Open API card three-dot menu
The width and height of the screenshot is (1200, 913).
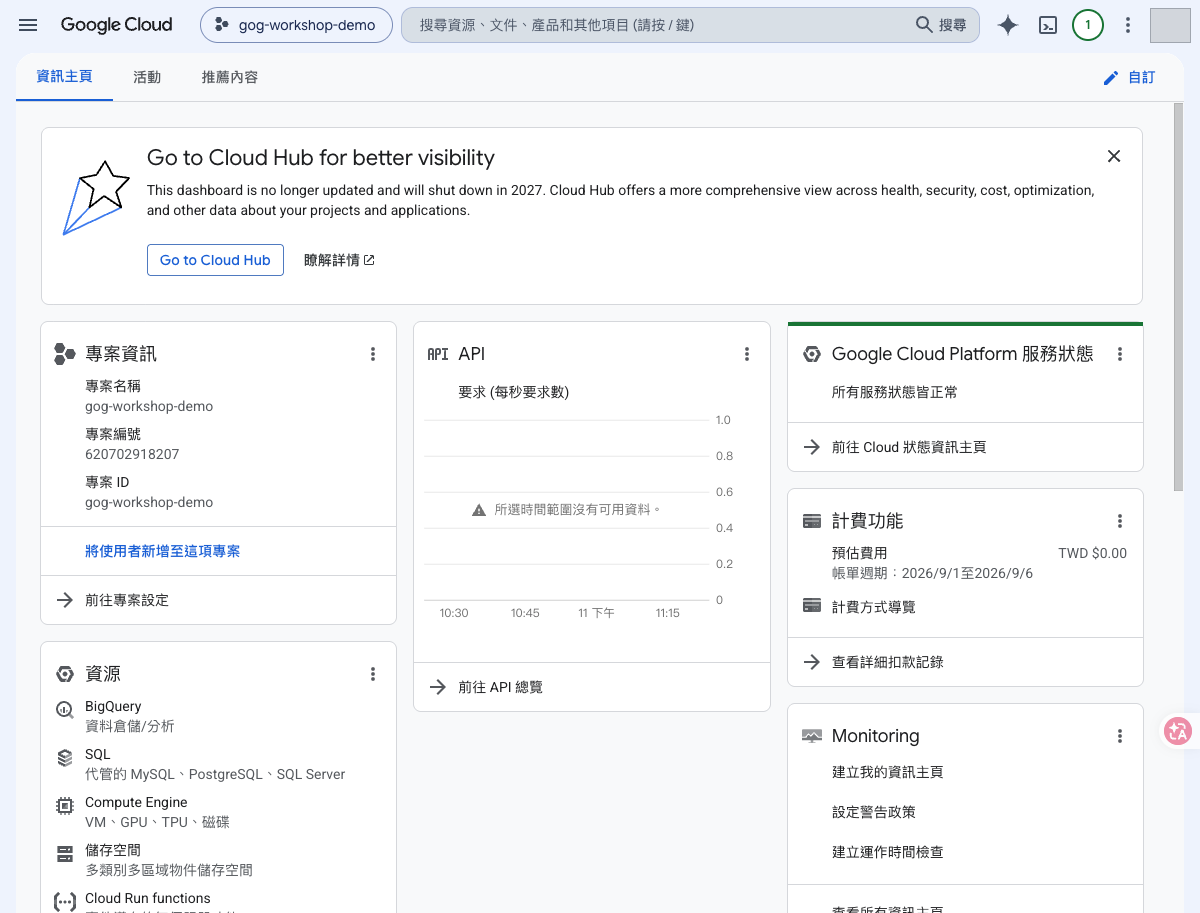click(746, 354)
